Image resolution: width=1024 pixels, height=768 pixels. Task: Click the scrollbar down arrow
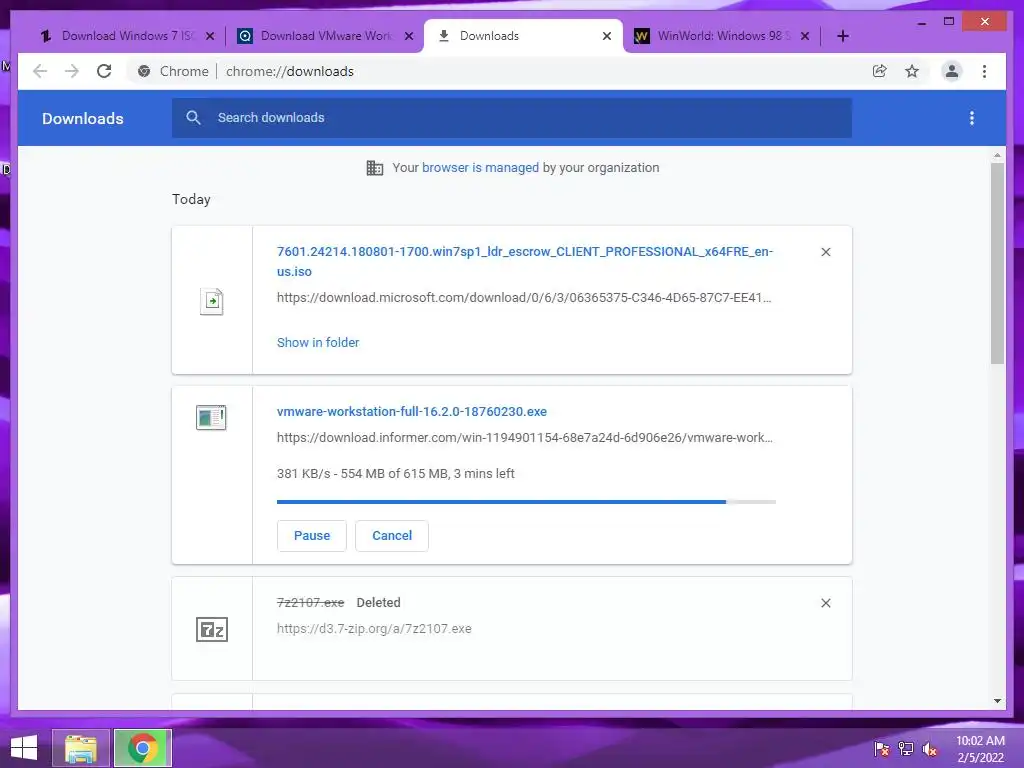[x=997, y=701]
